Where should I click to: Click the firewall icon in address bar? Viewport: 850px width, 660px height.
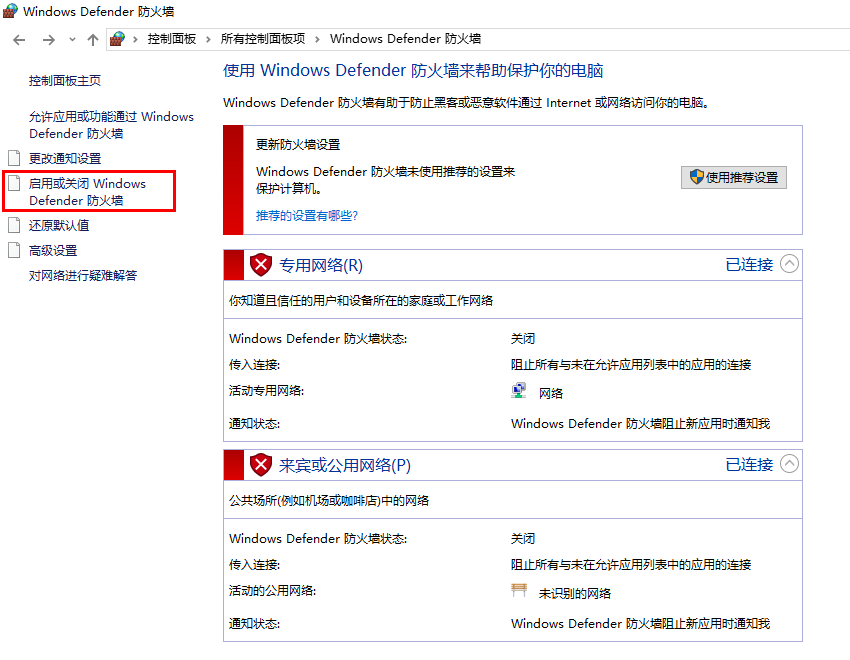pyautogui.click(x=117, y=39)
